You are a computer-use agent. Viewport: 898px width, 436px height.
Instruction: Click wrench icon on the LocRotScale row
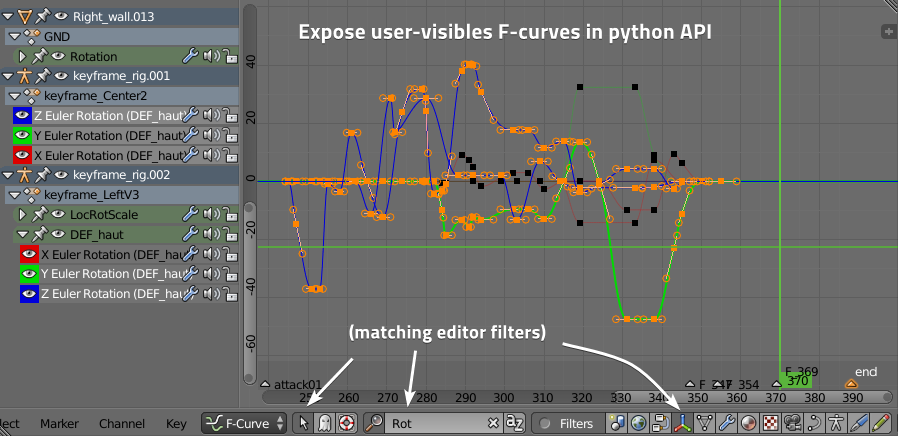(x=190, y=214)
